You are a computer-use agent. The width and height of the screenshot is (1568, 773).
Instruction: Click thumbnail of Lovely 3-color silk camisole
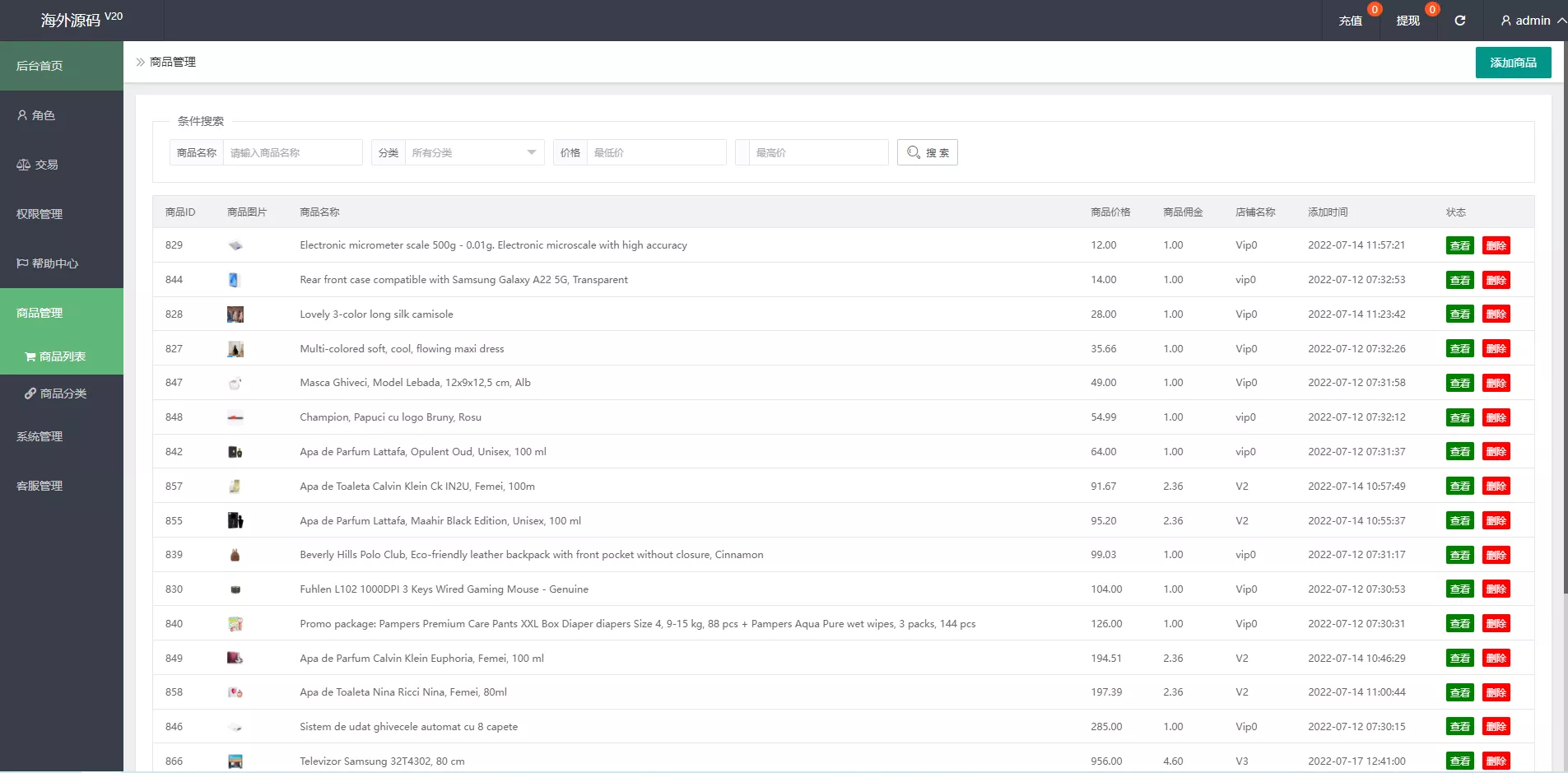pyautogui.click(x=235, y=314)
